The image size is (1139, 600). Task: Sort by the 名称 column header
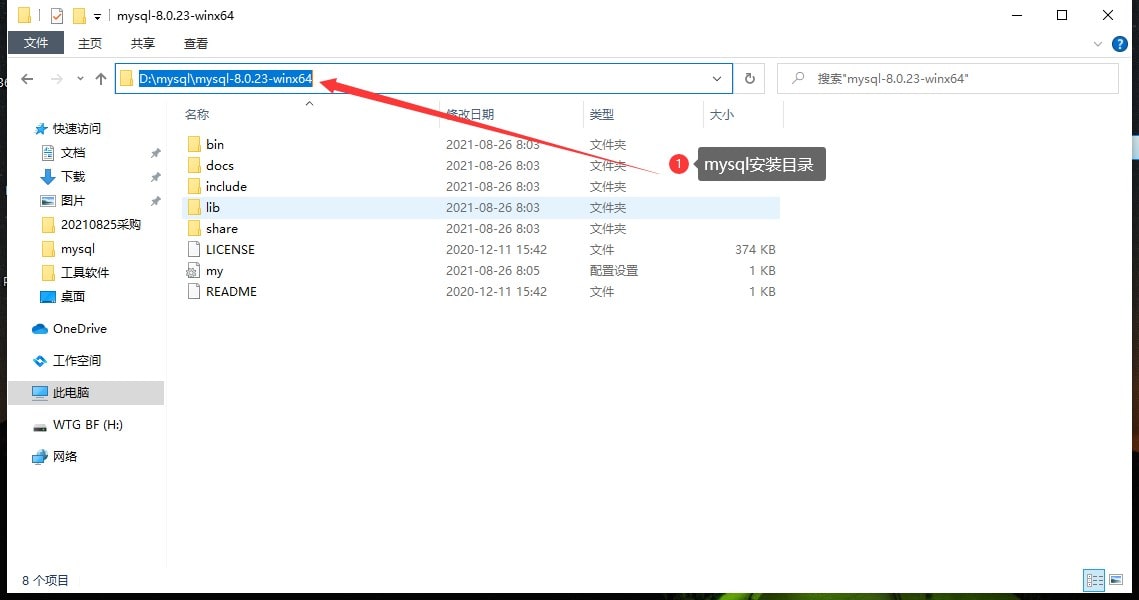pyautogui.click(x=197, y=114)
